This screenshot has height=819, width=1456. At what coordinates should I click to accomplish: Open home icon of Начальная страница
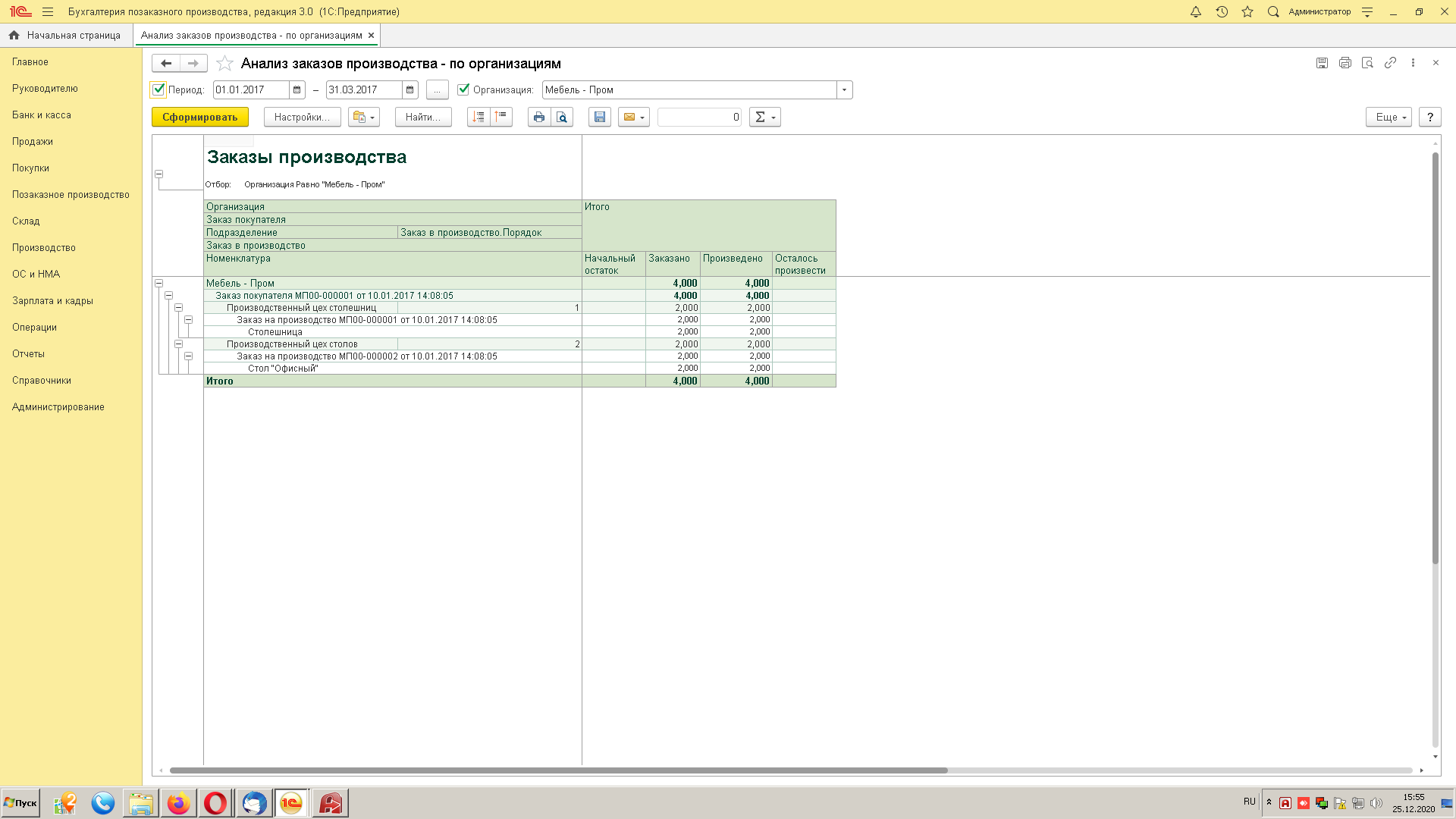14,35
